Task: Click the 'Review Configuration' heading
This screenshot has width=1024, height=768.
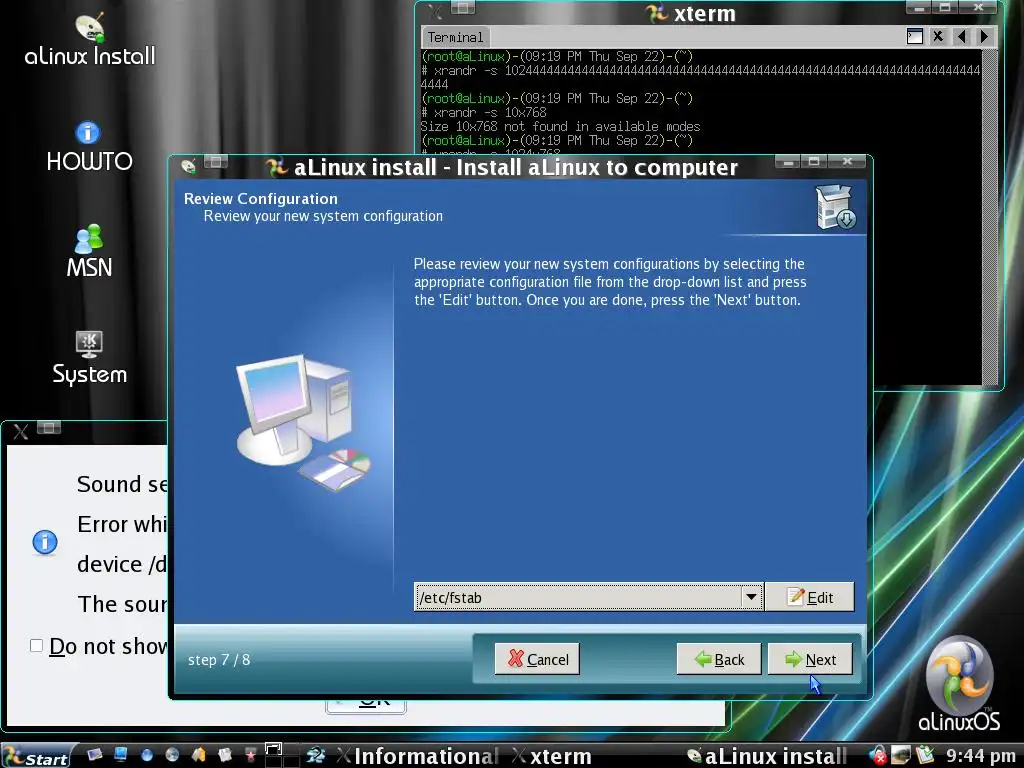Action: 261,199
